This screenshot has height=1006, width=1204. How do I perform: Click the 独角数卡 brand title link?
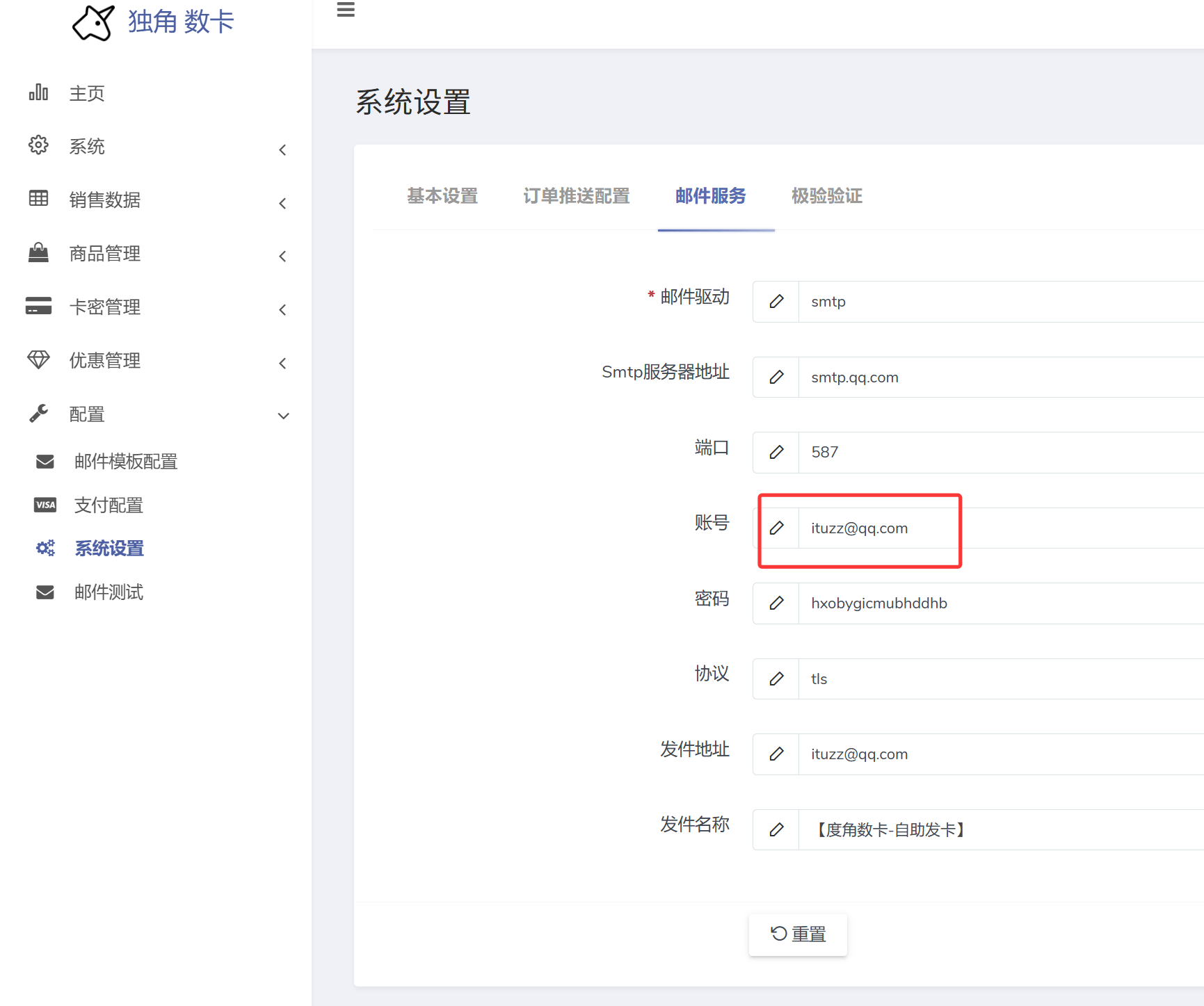point(181,22)
